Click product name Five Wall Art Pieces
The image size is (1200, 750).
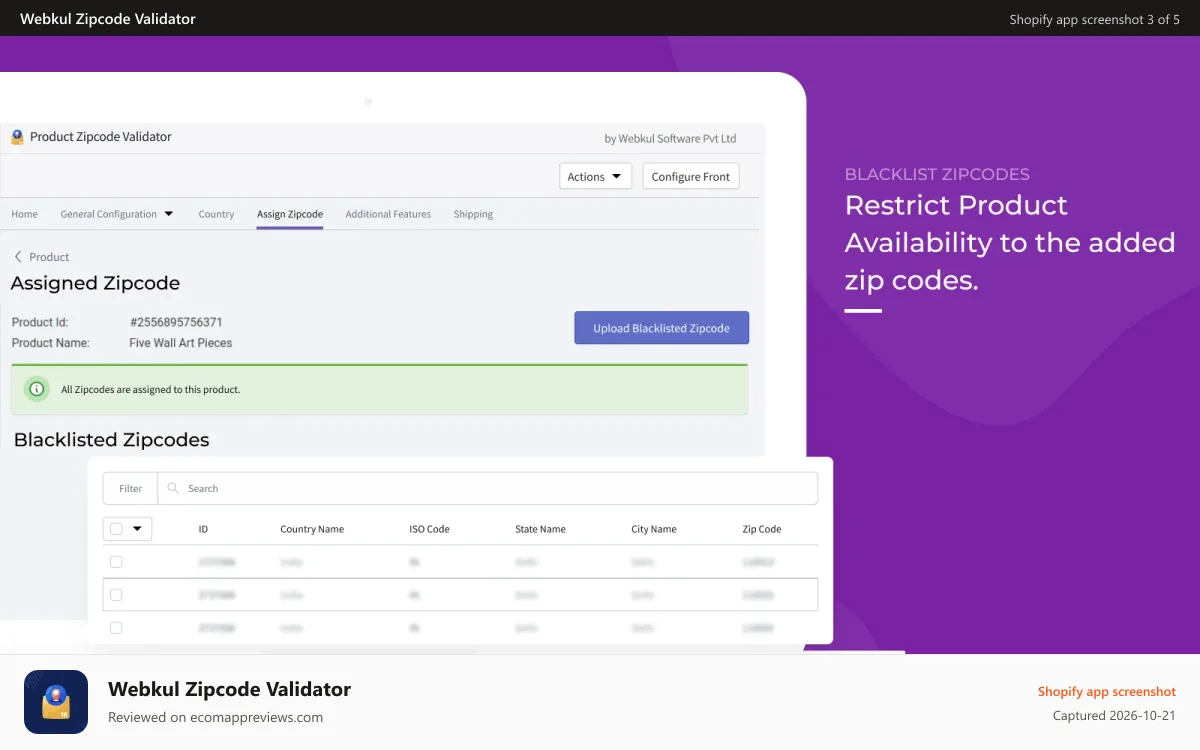click(180, 343)
